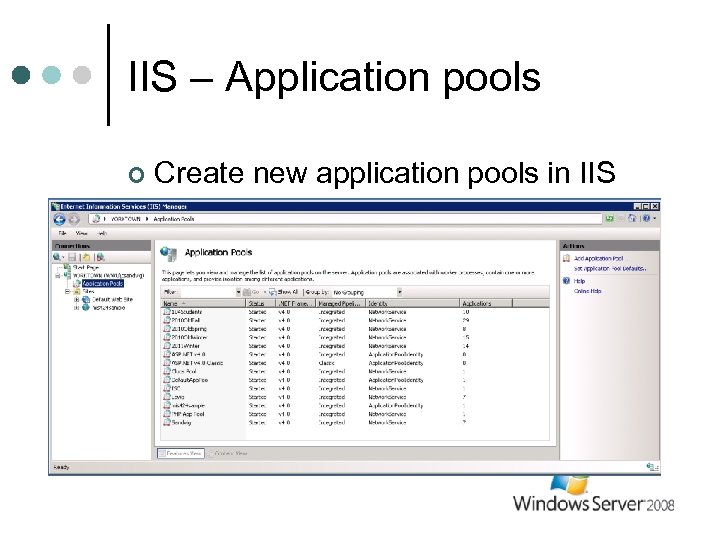Open the blue Help icon in address toolbar
The height and width of the screenshot is (540, 720).
coord(646,219)
